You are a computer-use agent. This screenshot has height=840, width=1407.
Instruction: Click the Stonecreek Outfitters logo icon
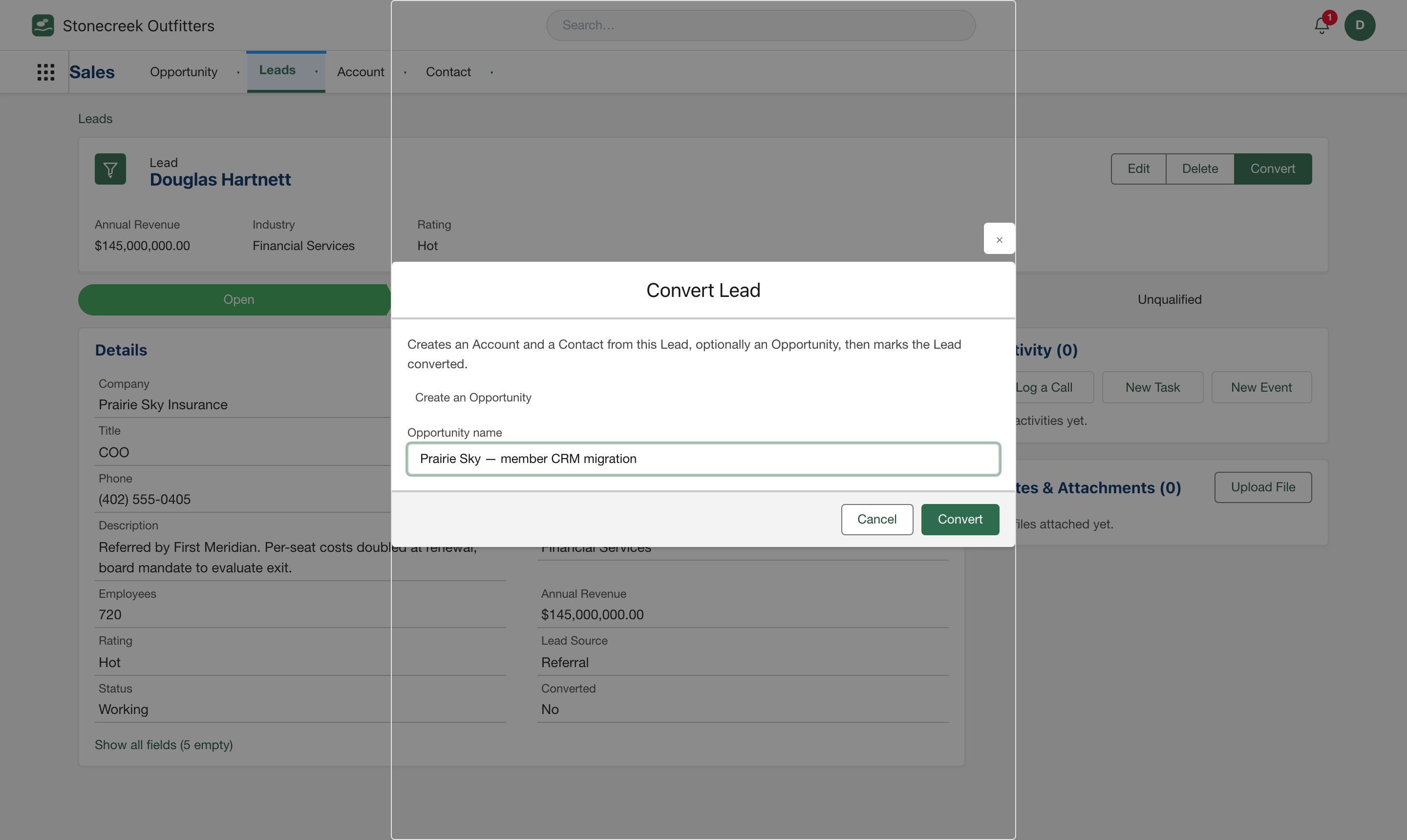(43, 25)
